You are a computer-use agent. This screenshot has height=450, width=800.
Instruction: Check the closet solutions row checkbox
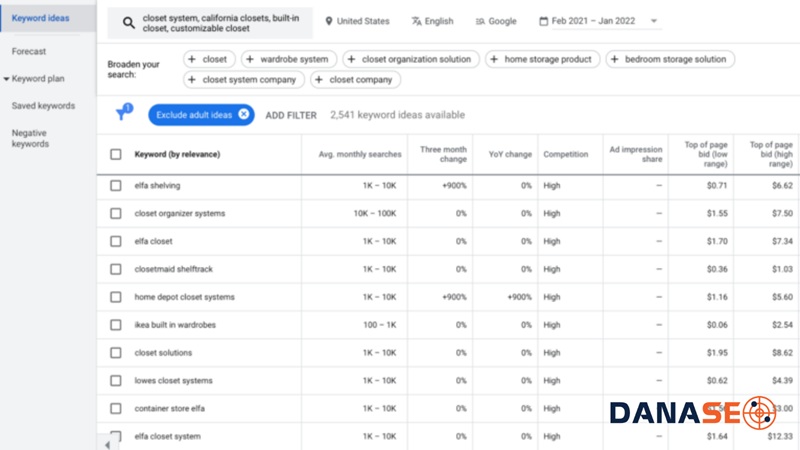point(116,353)
